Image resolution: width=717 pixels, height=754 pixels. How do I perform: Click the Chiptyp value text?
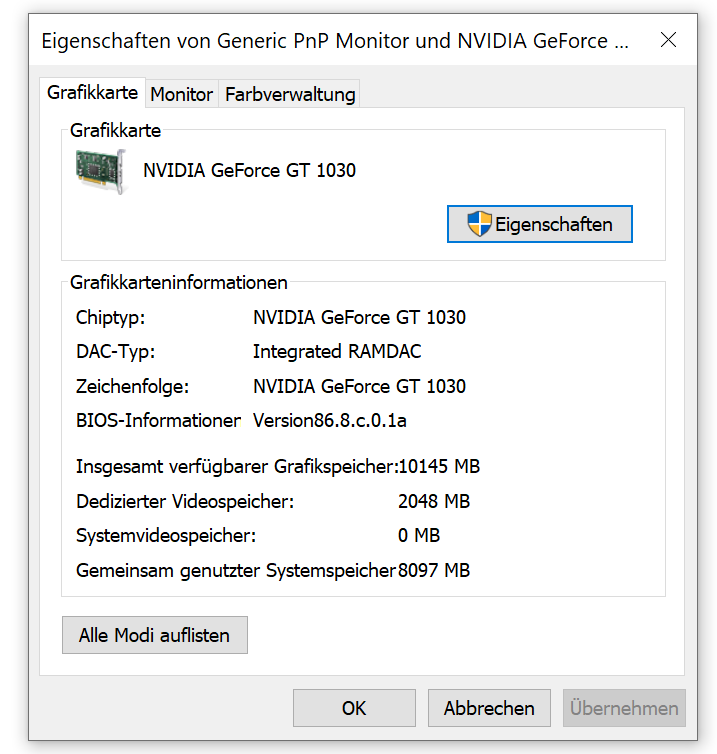360,317
